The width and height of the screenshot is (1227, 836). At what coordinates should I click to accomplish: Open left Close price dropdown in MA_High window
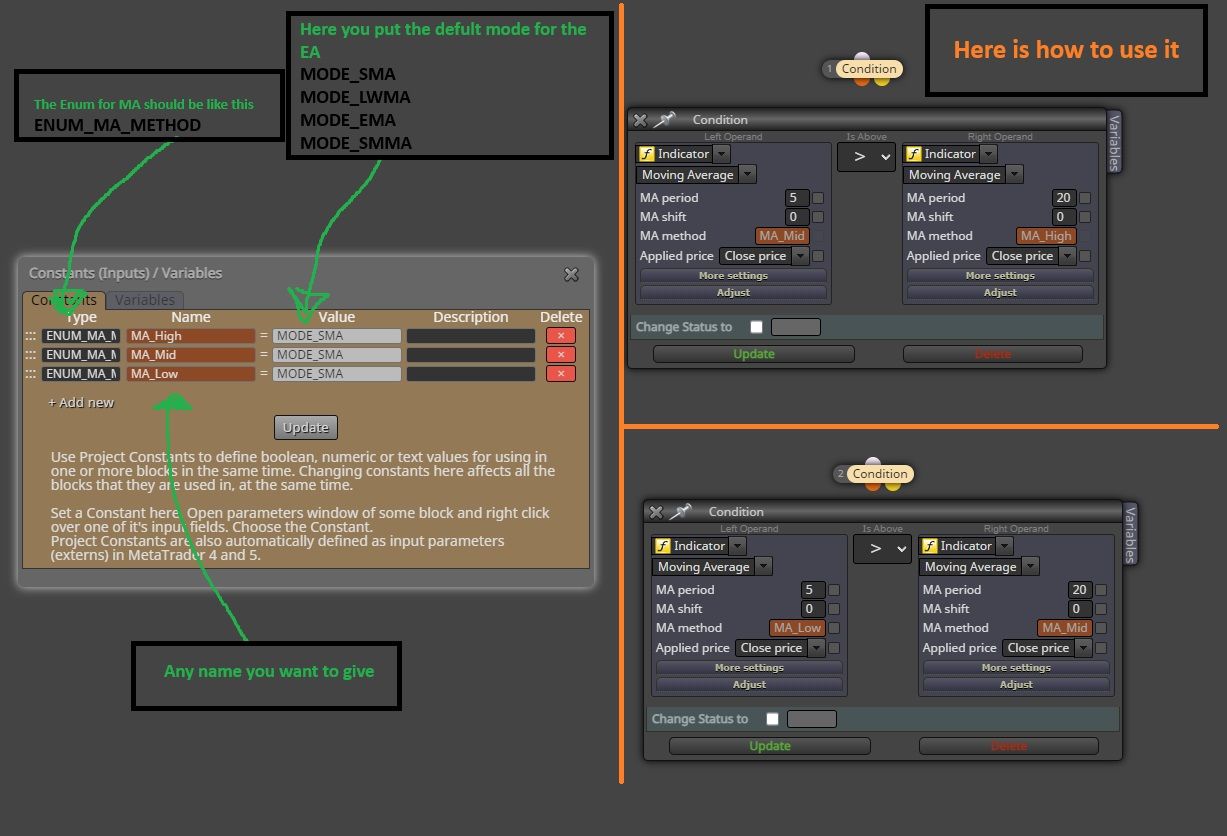click(800, 256)
